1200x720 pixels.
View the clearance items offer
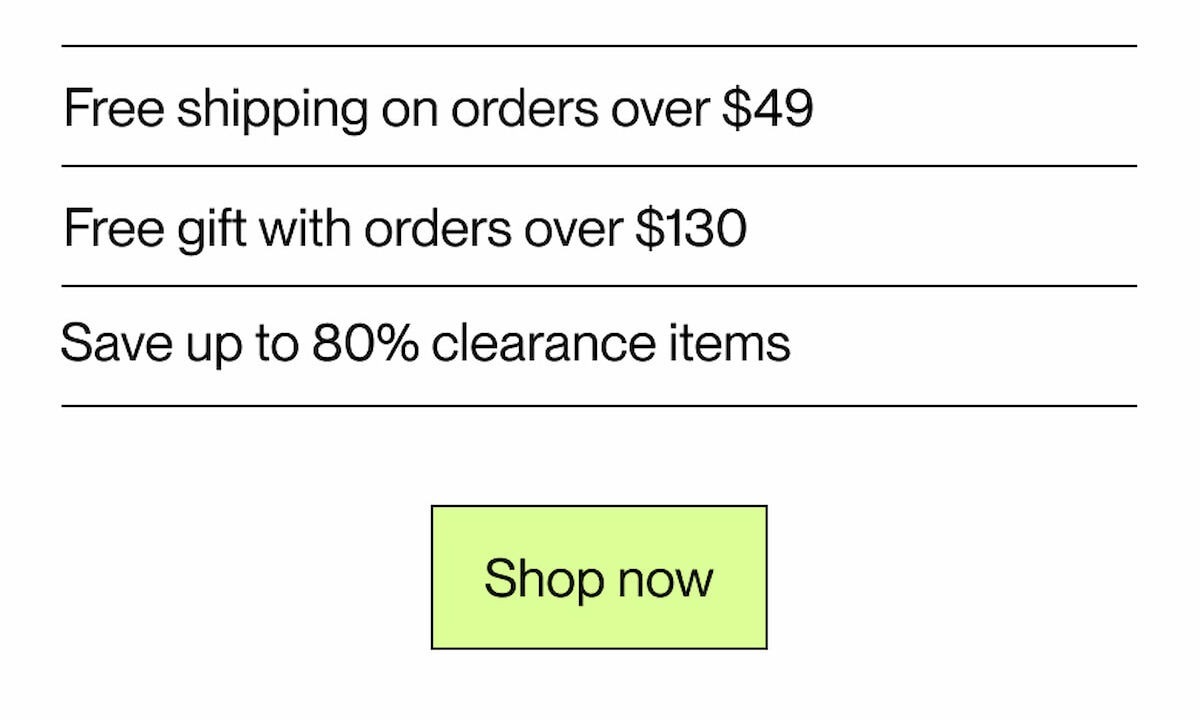tap(426, 342)
